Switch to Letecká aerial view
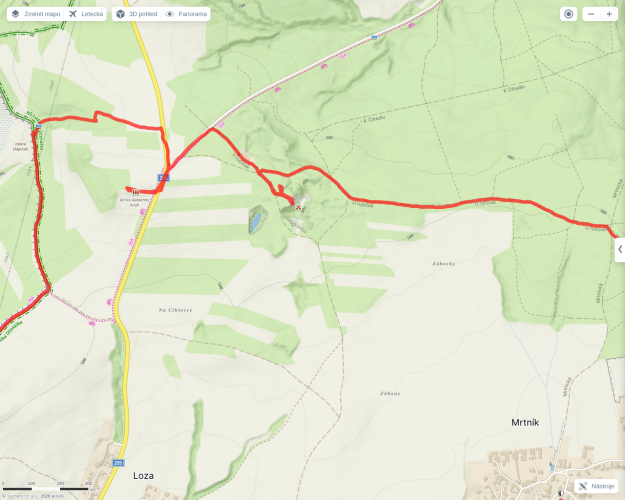Viewport: 625px width, 500px height. tap(86, 14)
